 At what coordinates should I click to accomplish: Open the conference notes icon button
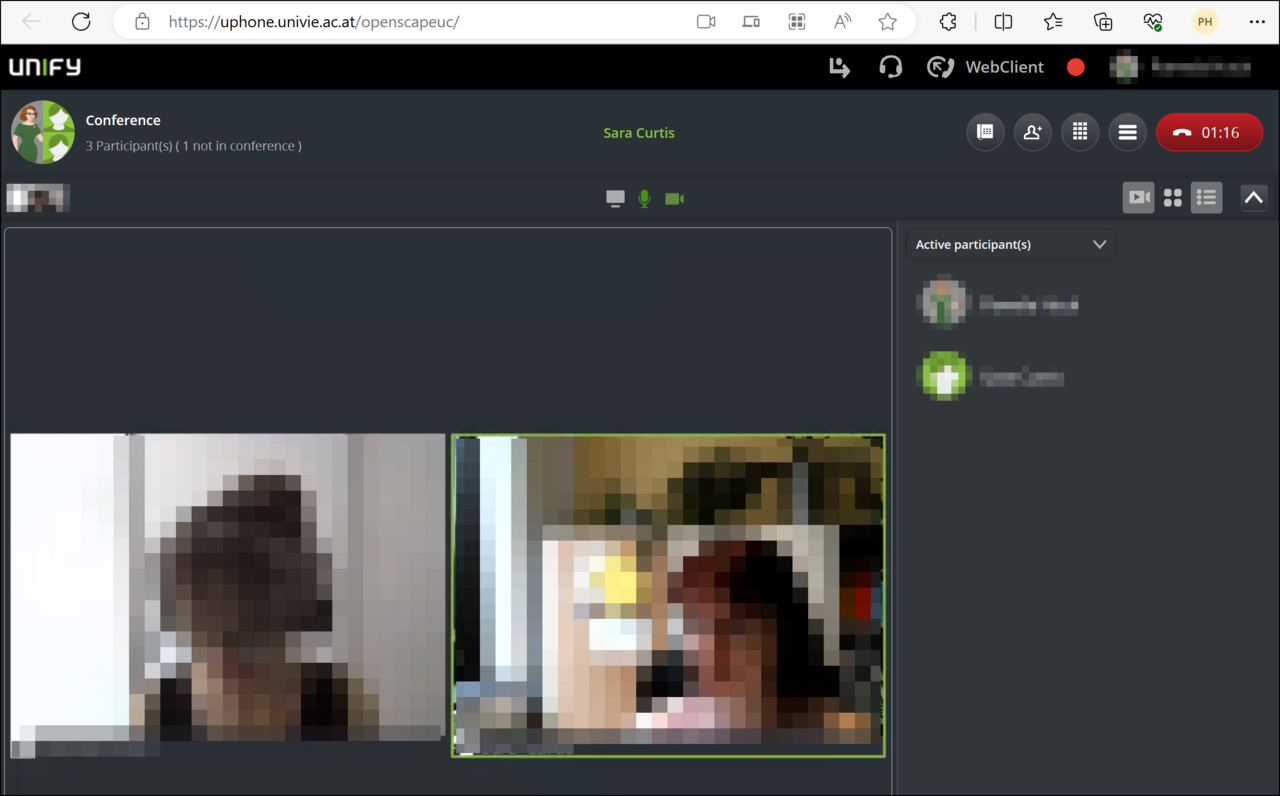[985, 132]
